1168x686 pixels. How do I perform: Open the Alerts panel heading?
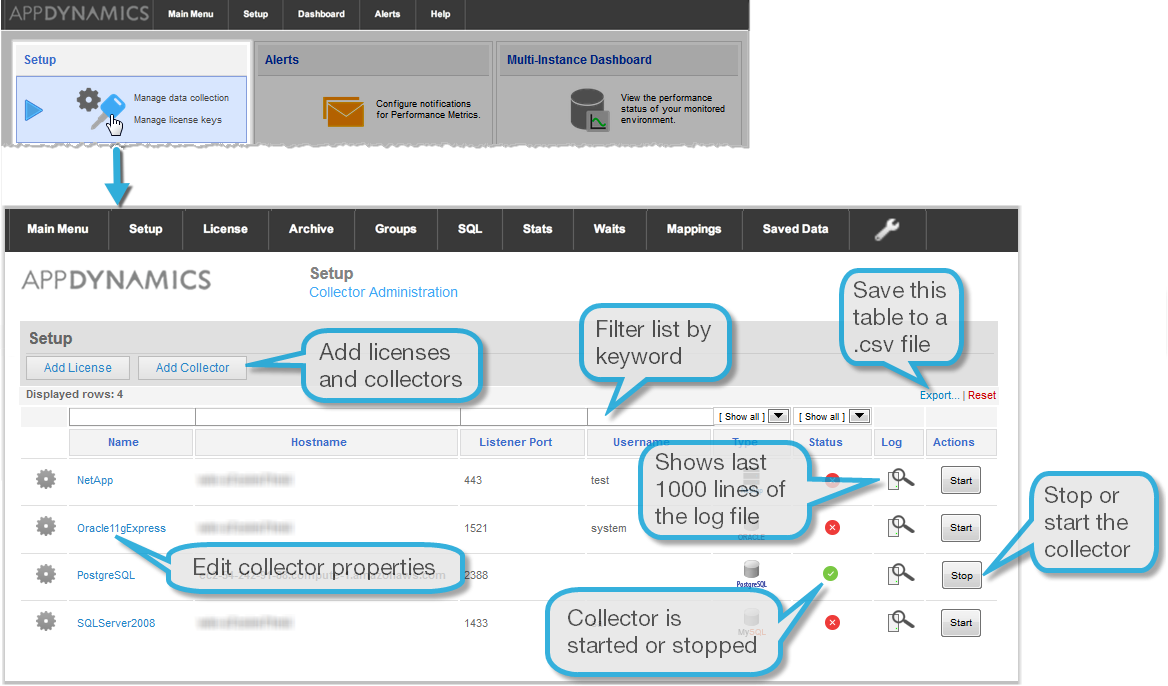[x=282, y=60]
